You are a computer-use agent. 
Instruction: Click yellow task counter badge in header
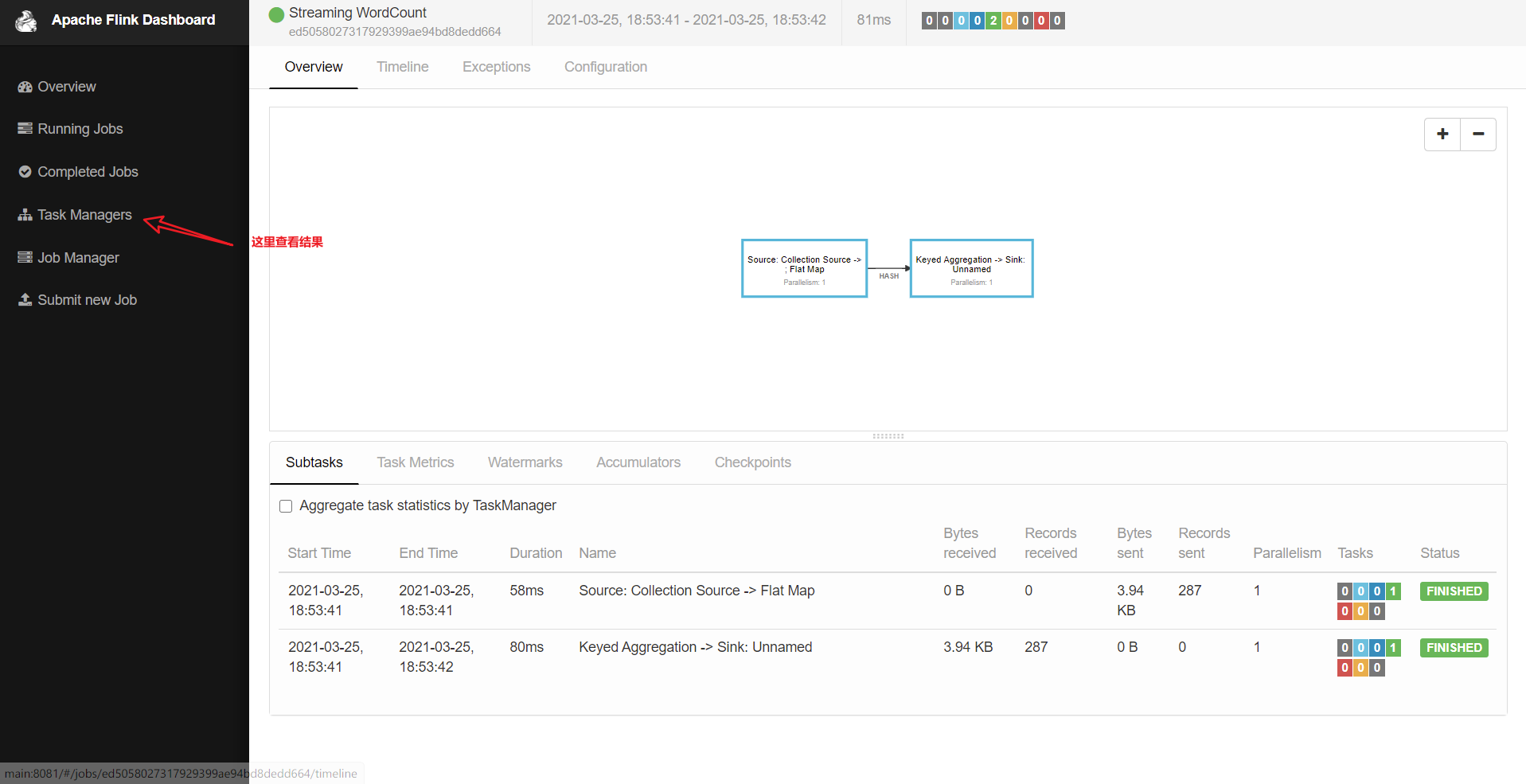pyautogui.click(x=1009, y=21)
